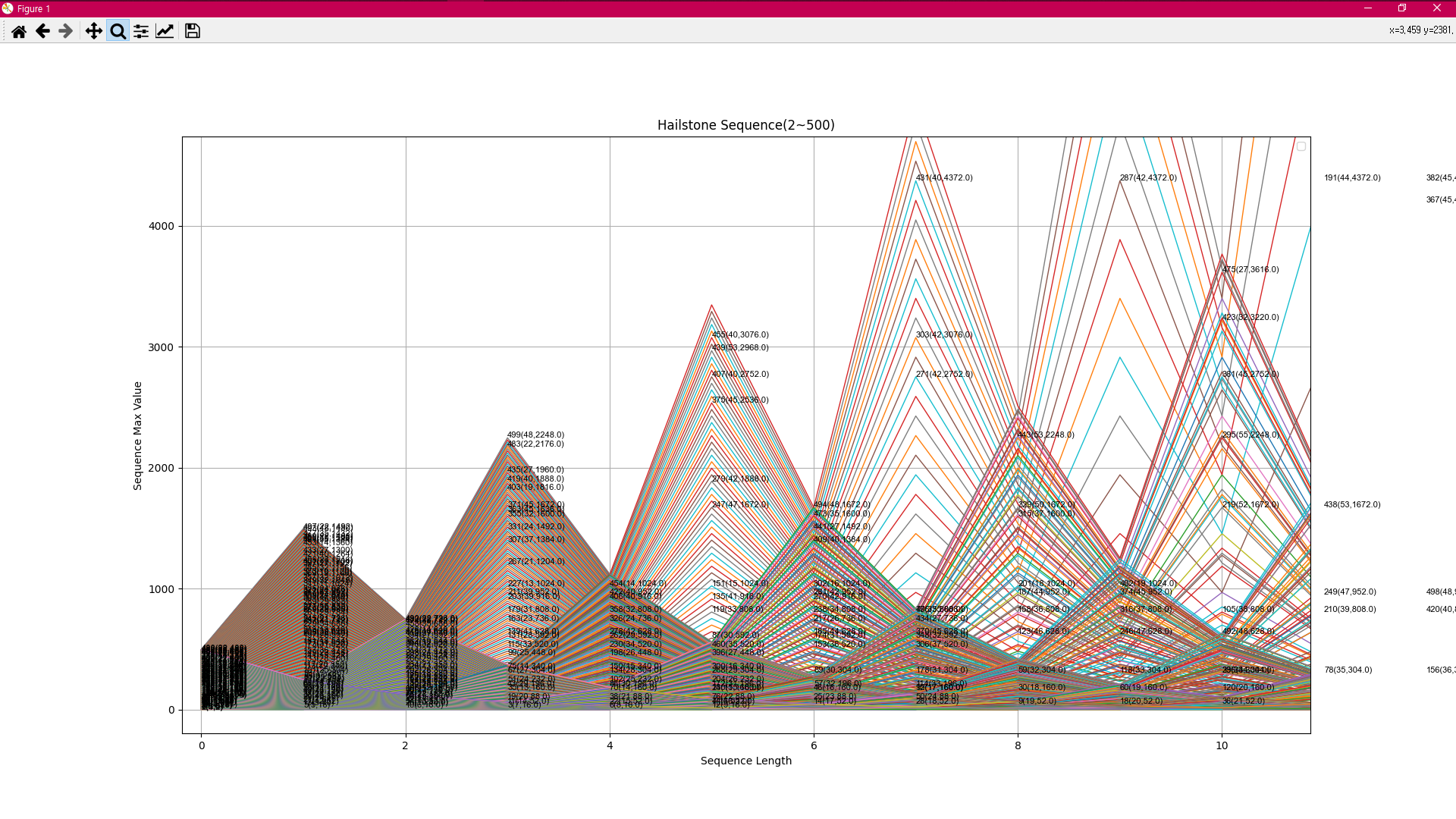The height and width of the screenshot is (819, 1456).
Task: Activate the Pan axes tool
Action: [x=93, y=31]
